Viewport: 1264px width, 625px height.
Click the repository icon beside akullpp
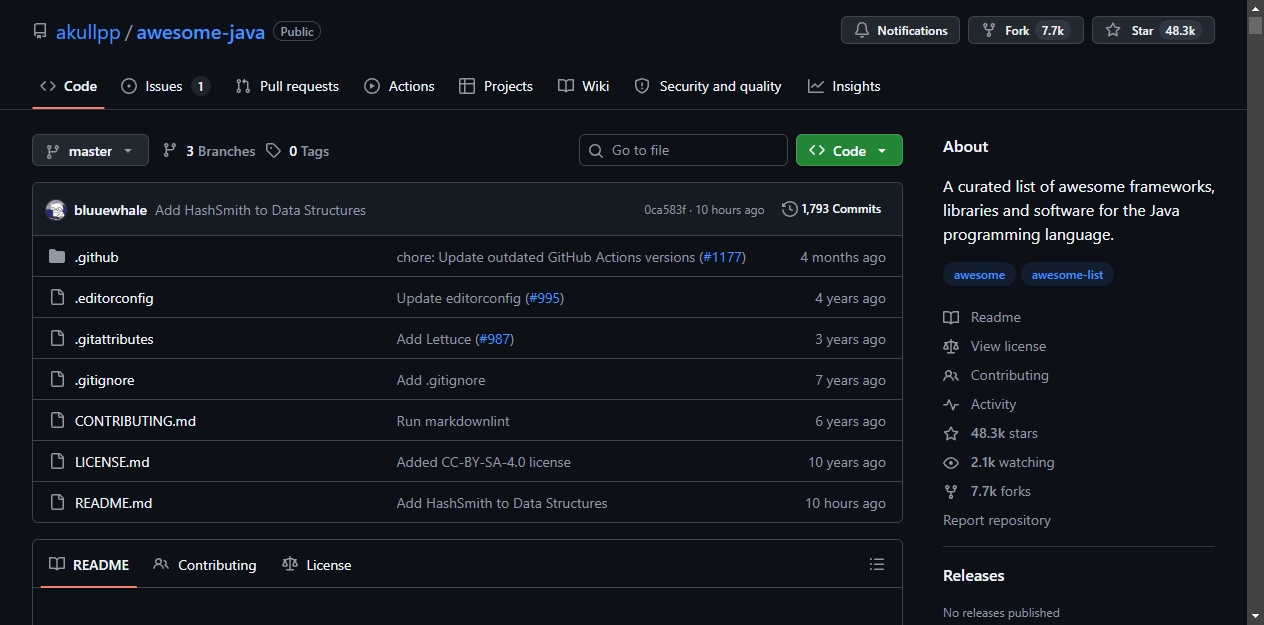coord(40,32)
